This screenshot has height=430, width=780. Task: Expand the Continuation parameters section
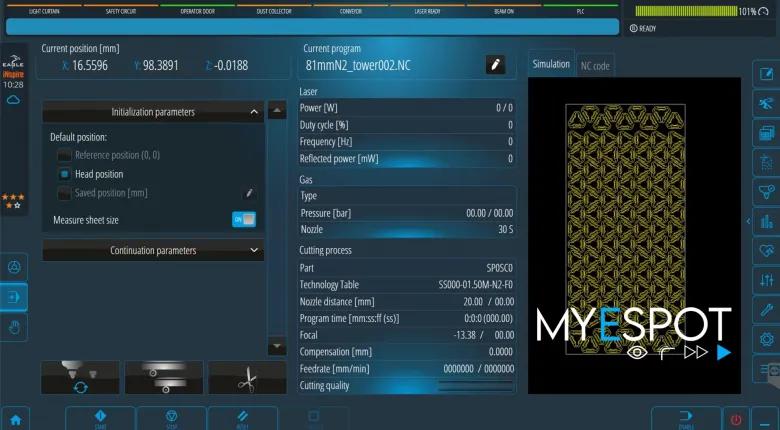[x=254, y=250]
